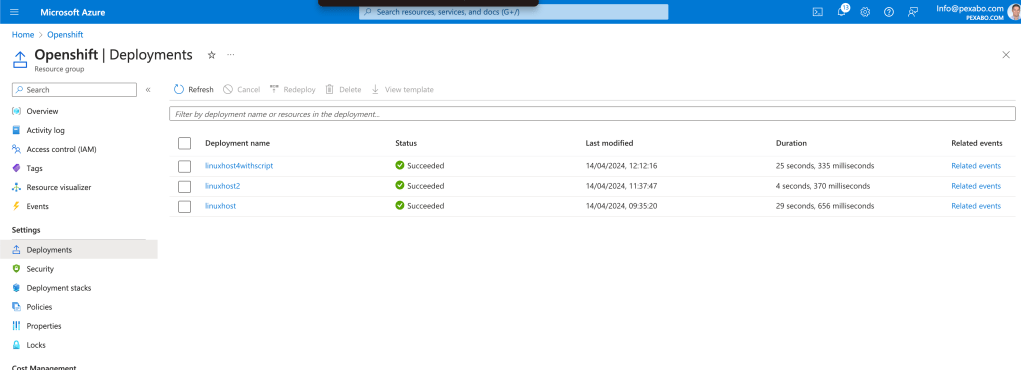The width and height of the screenshot is (1021, 370).
Task: Sort by Duration column header
Action: (791, 143)
